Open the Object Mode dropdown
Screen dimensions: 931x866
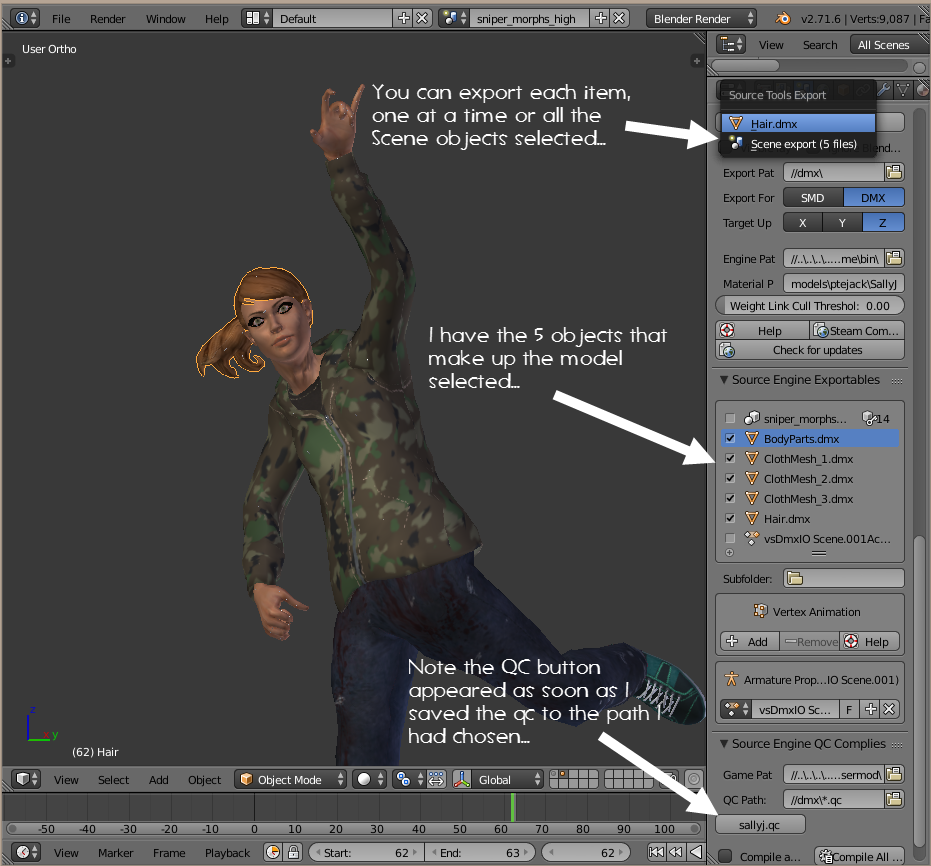[289, 780]
